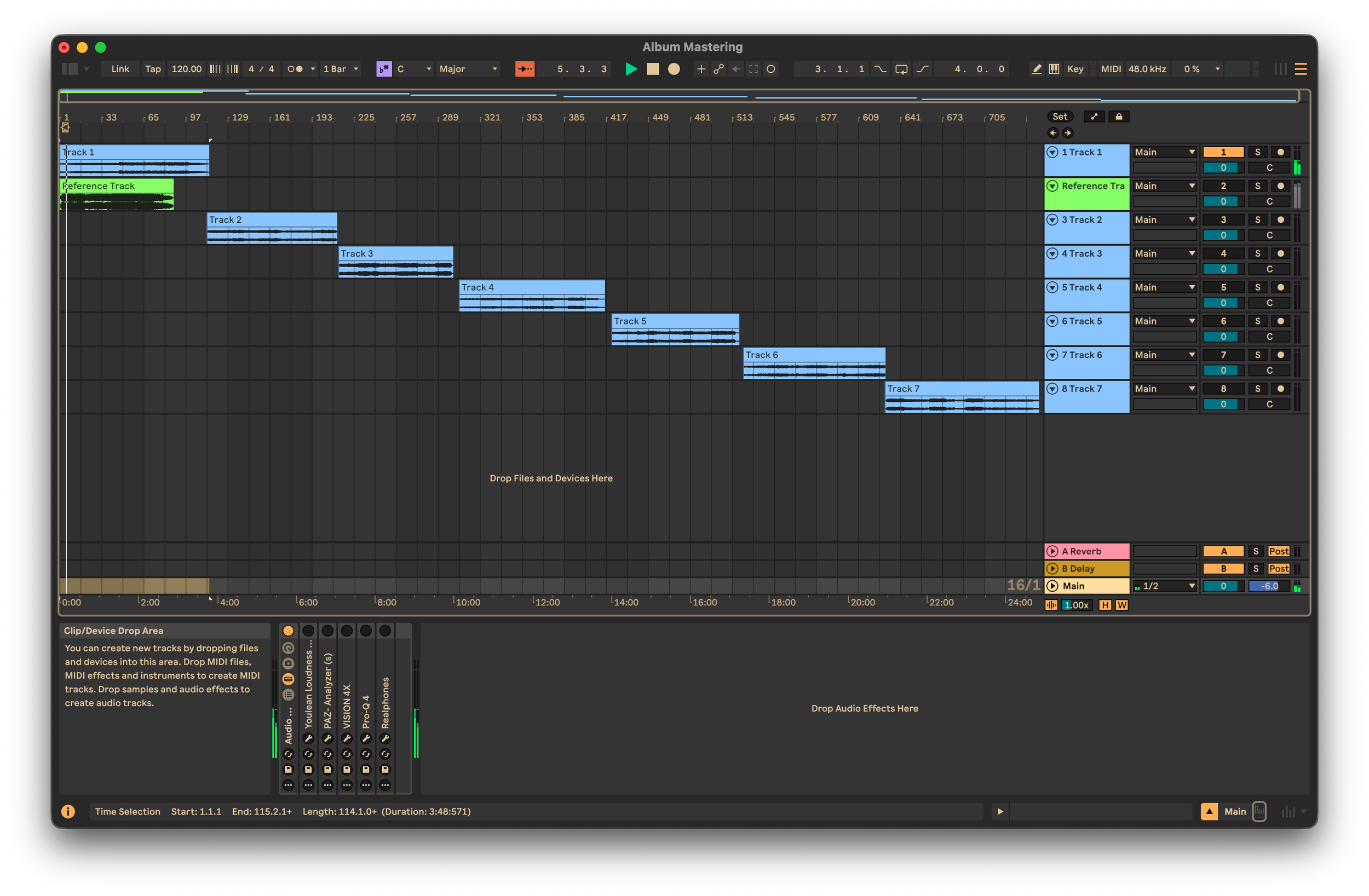Click the Main volume showing -6.0
The height and width of the screenshot is (896, 1369).
pyautogui.click(x=1269, y=586)
